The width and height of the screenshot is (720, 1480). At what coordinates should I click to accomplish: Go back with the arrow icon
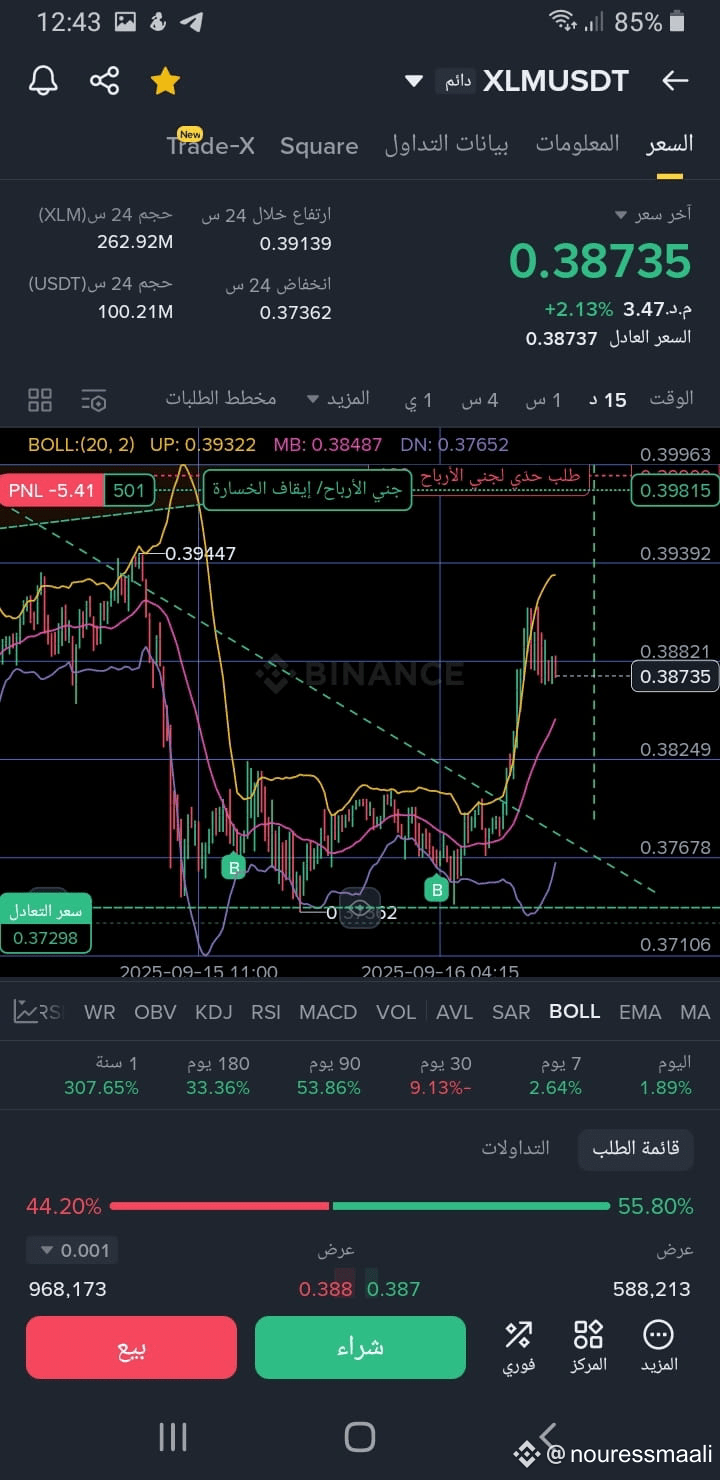pos(676,81)
